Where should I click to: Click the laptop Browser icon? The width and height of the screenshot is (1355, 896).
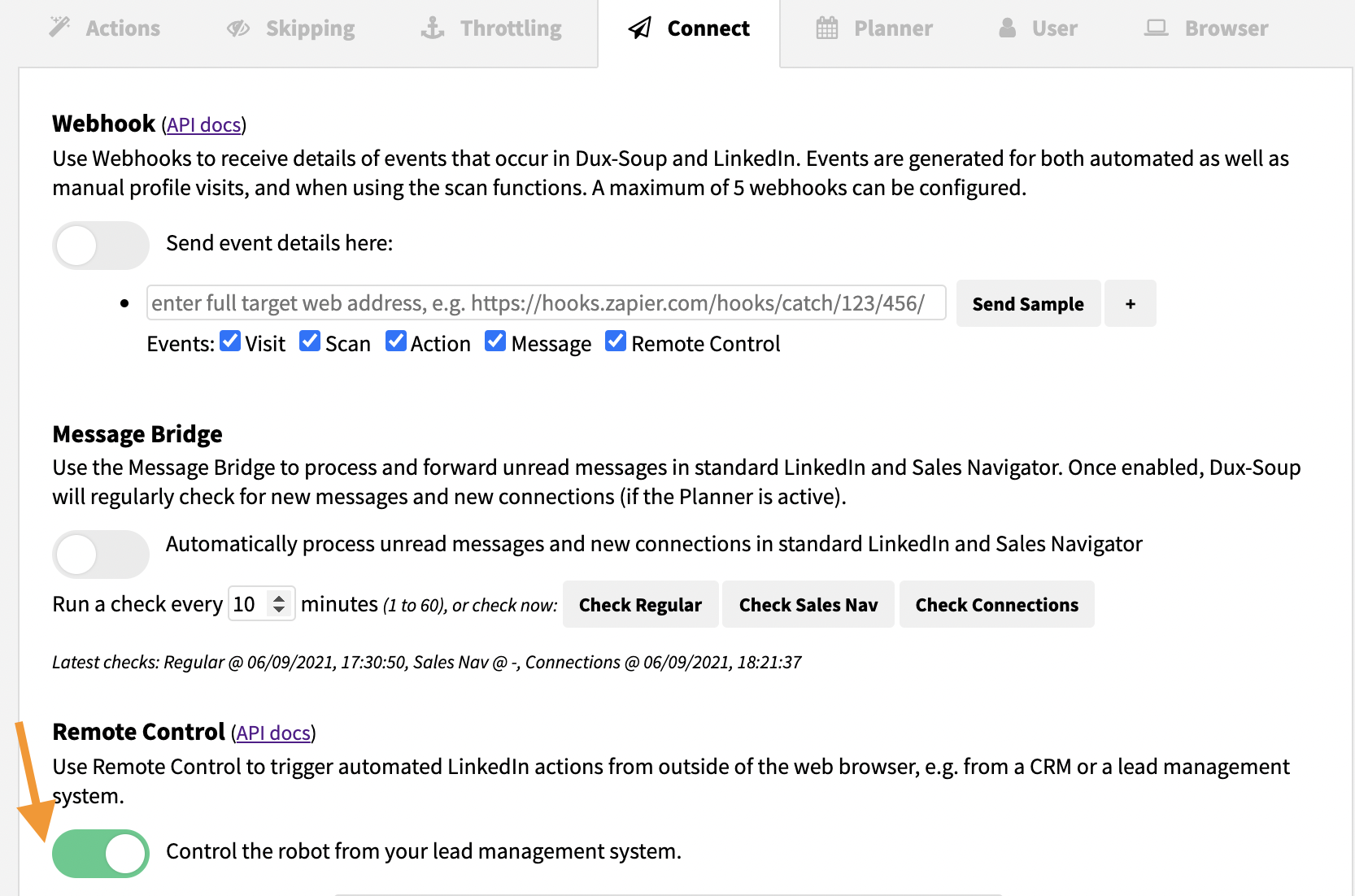[1156, 28]
